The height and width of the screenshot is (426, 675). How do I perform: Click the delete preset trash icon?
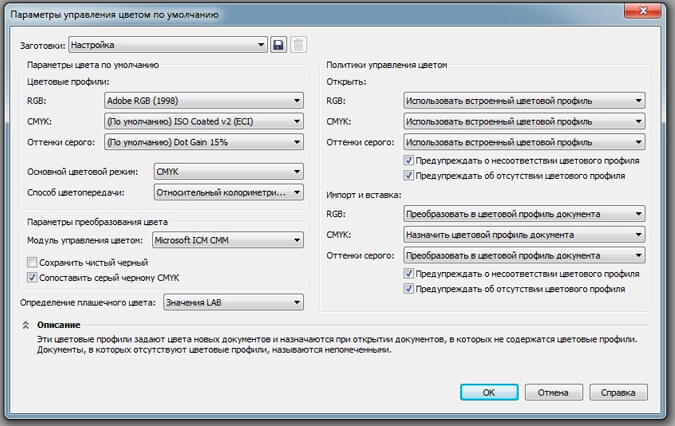tap(298, 45)
